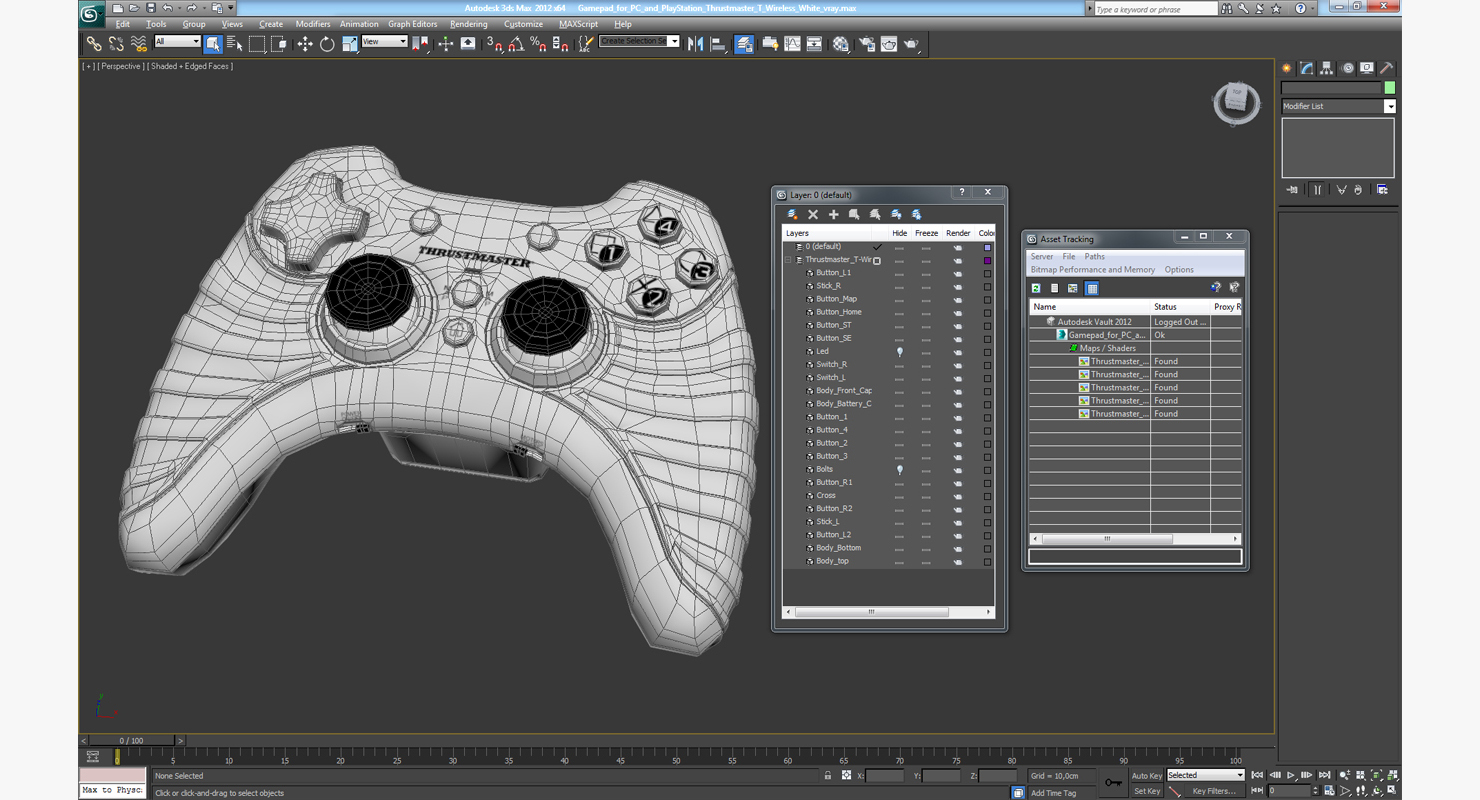Activate Select and Scale tool

[x=349, y=44]
